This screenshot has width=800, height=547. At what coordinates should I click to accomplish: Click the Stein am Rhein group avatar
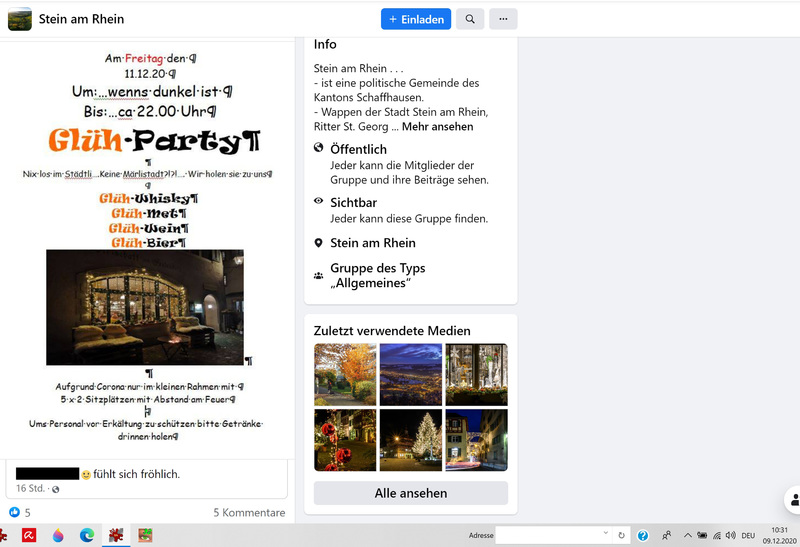coord(20,19)
